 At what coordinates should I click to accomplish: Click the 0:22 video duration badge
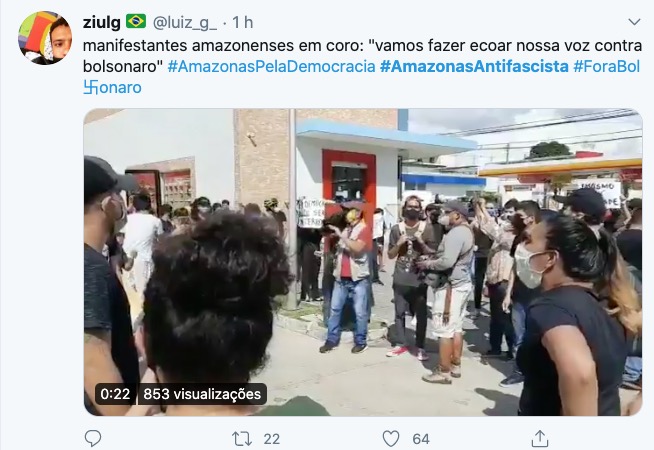(115, 394)
